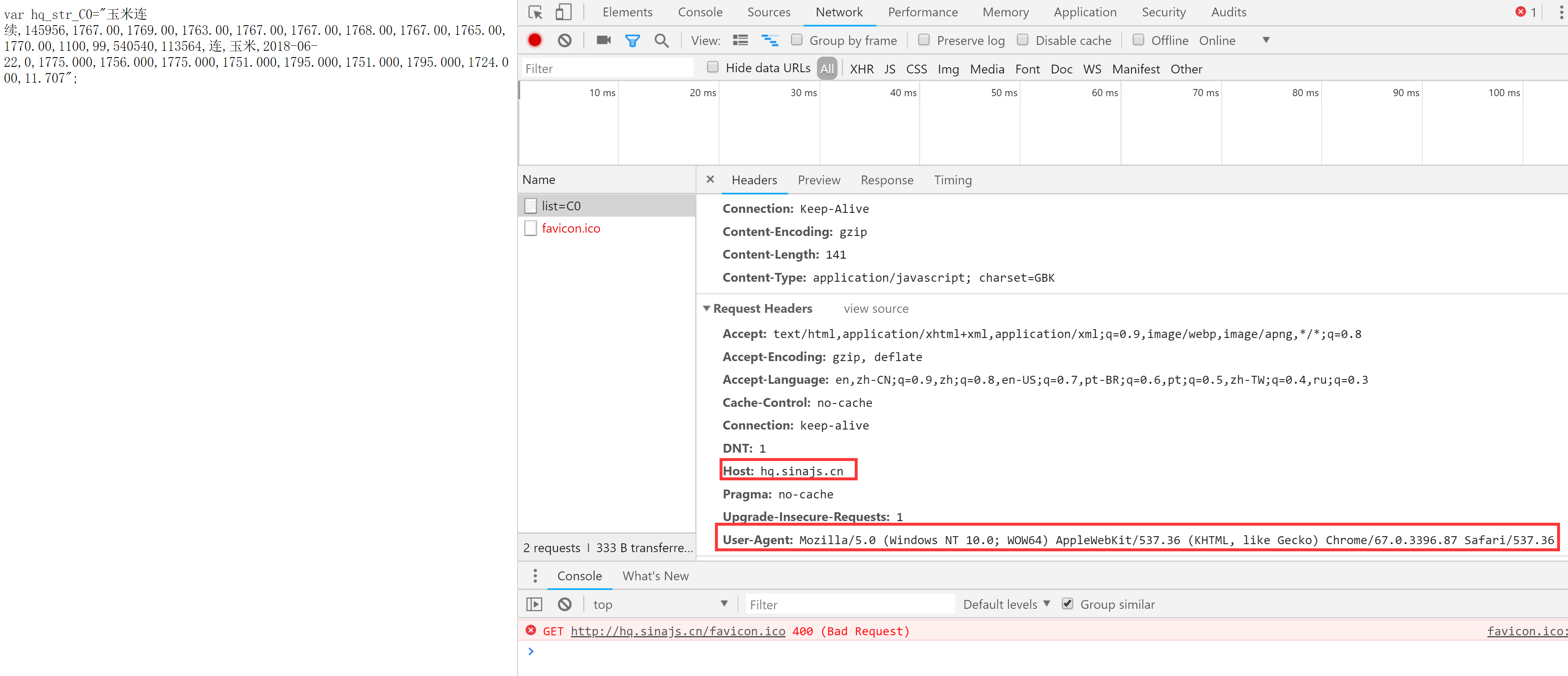Clear the network log using the clear icon

(564, 40)
